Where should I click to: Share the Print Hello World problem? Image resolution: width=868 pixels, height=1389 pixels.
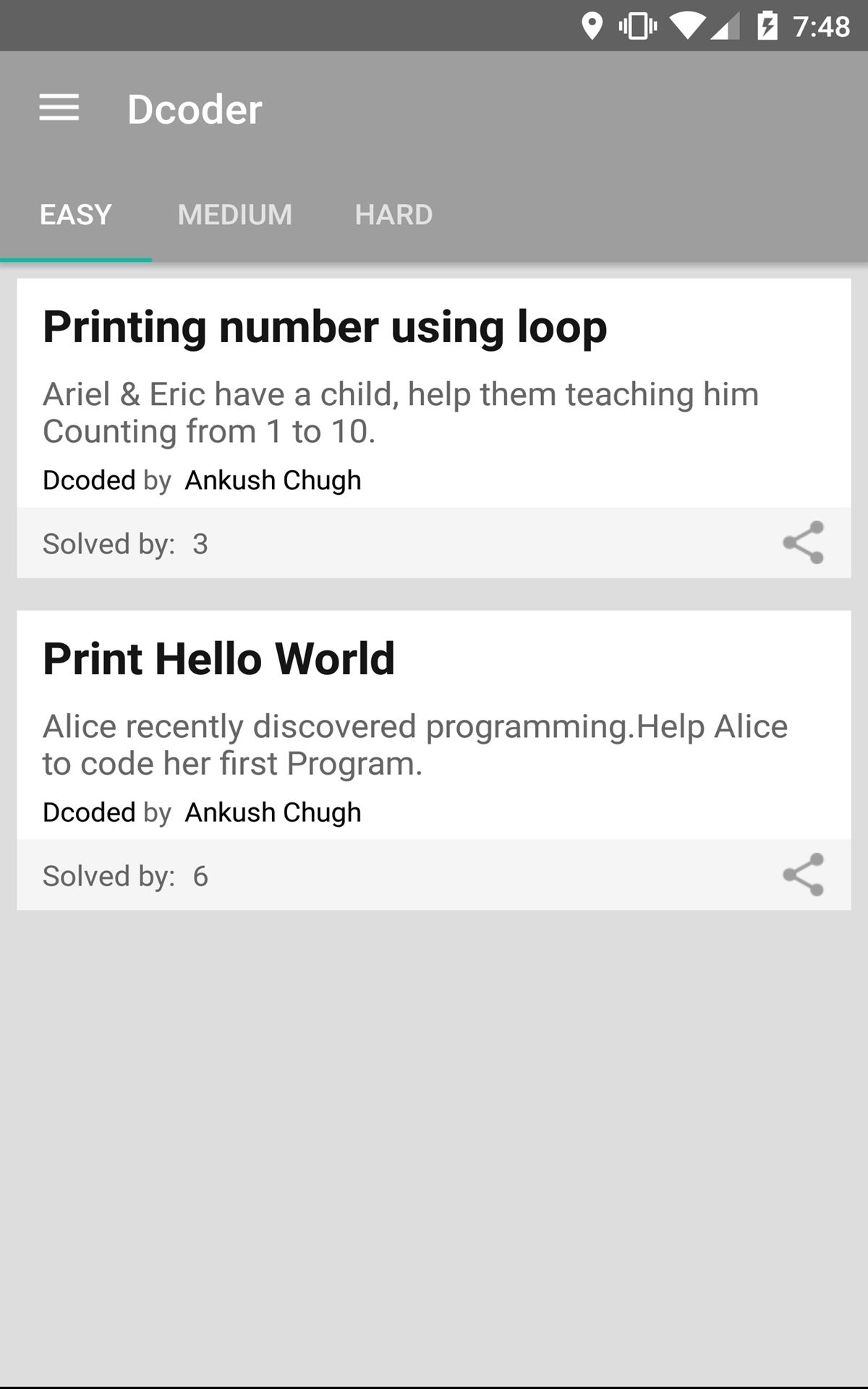pyautogui.click(x=803, y=875)
